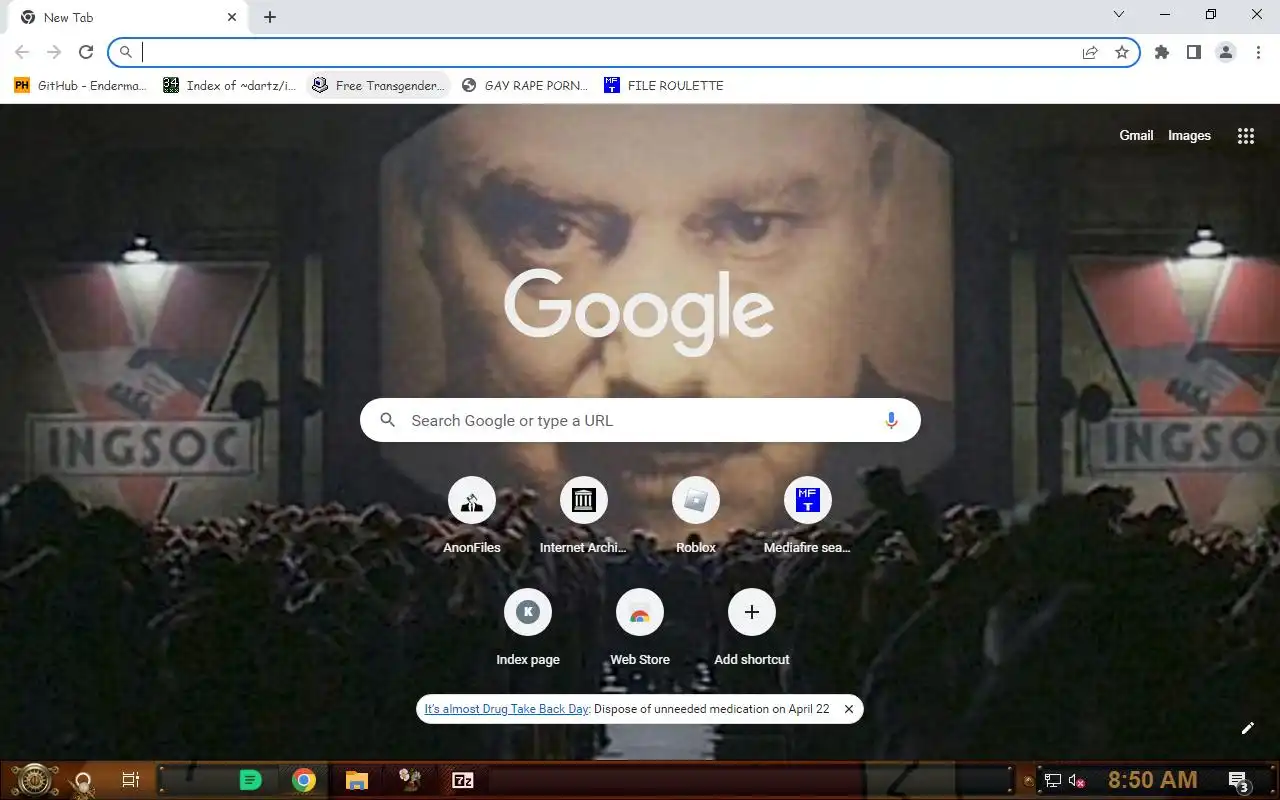The image size is (1280, 800).
Task: Reload the current page
Action: [86, 52]
